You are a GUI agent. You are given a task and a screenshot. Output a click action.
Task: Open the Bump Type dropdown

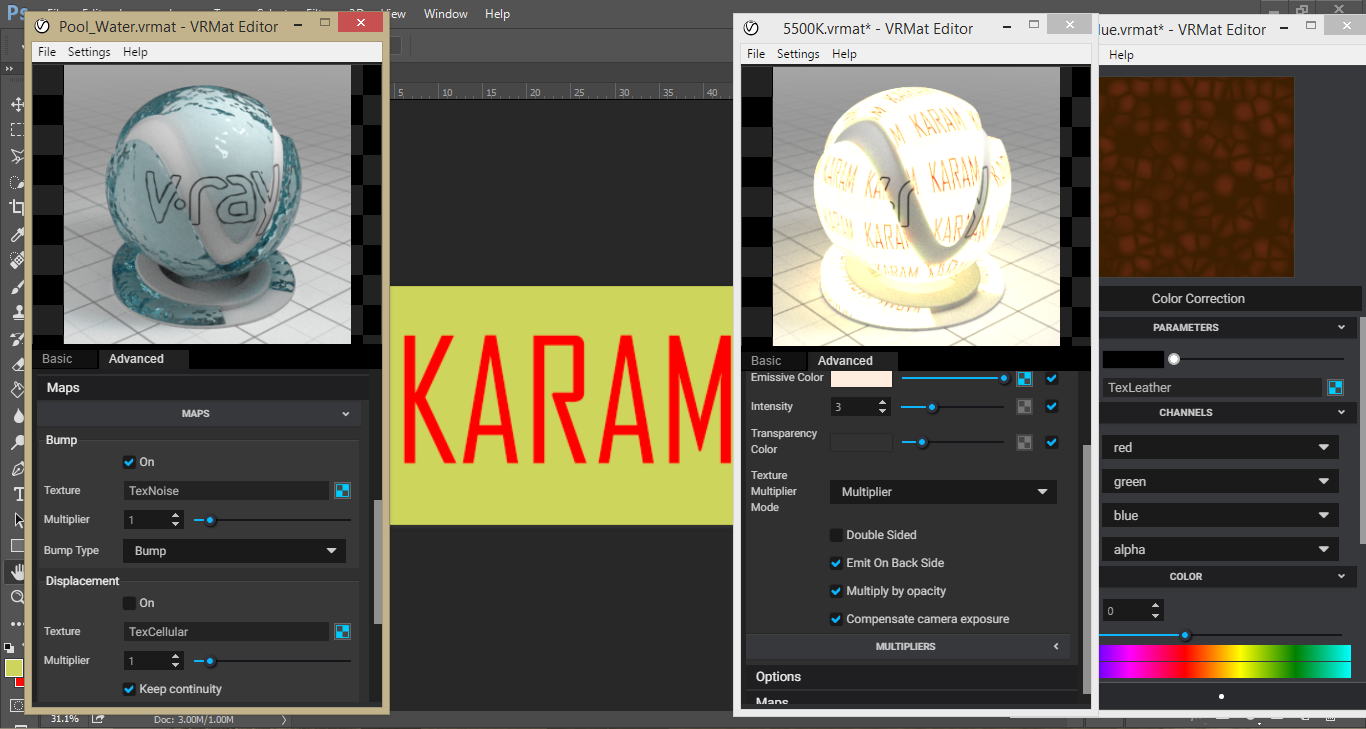[x=234, y=551]
